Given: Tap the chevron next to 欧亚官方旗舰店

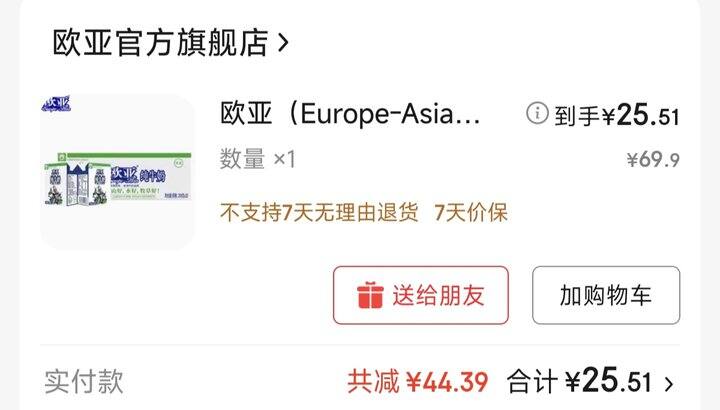Looking at the screenshot, I should click(x=283, y=43).
